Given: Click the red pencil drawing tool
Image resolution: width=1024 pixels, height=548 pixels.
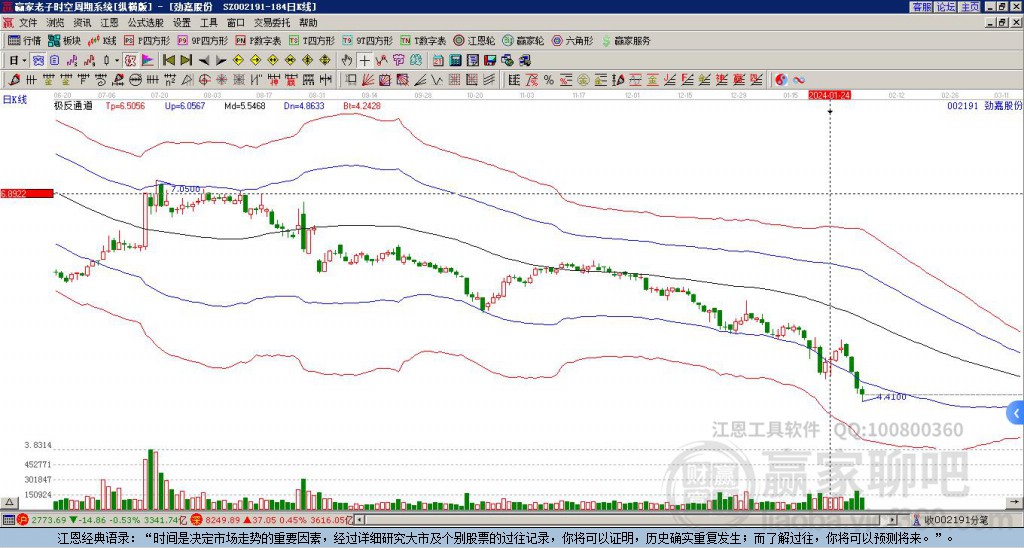Looking at the screenshot, I should (14, 80).
